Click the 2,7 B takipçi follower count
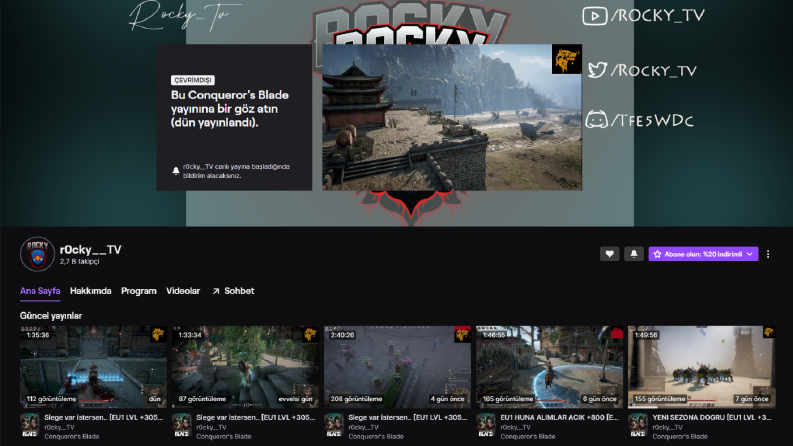 79,261
